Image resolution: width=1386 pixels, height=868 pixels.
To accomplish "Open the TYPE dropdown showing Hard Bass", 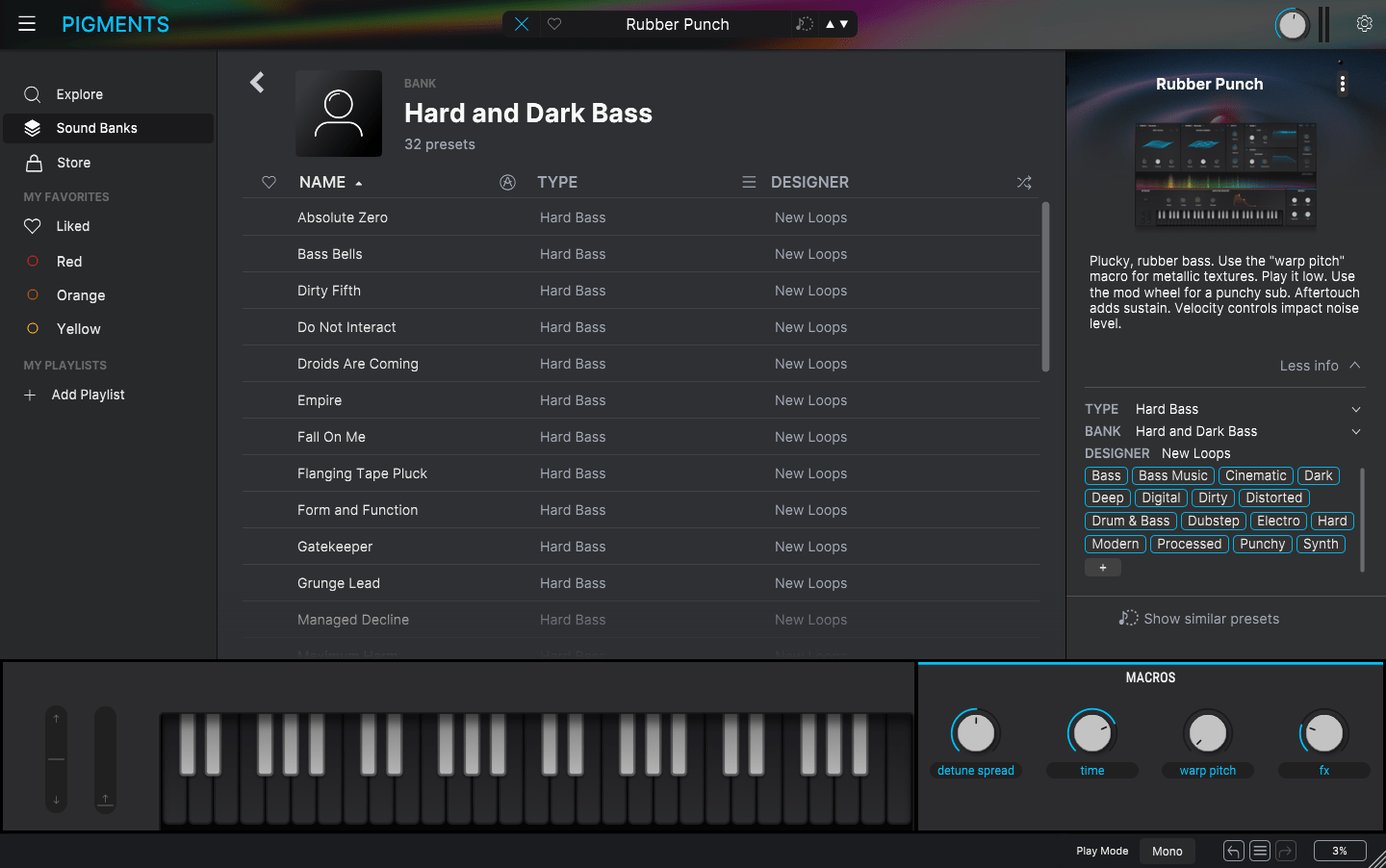I will (x=1355, y=408).
